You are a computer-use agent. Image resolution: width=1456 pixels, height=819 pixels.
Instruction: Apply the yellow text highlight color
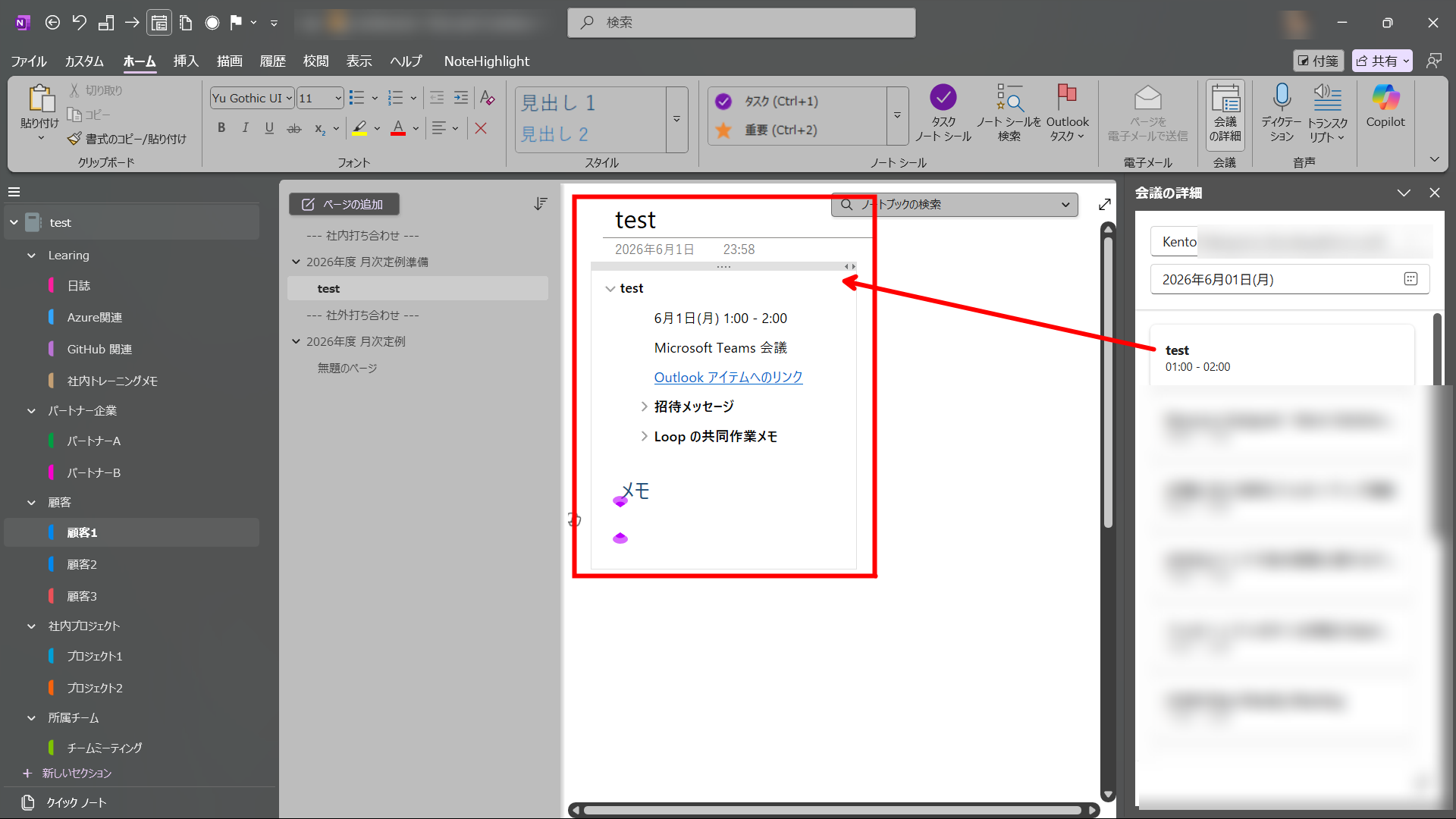(x=359, y=128)
